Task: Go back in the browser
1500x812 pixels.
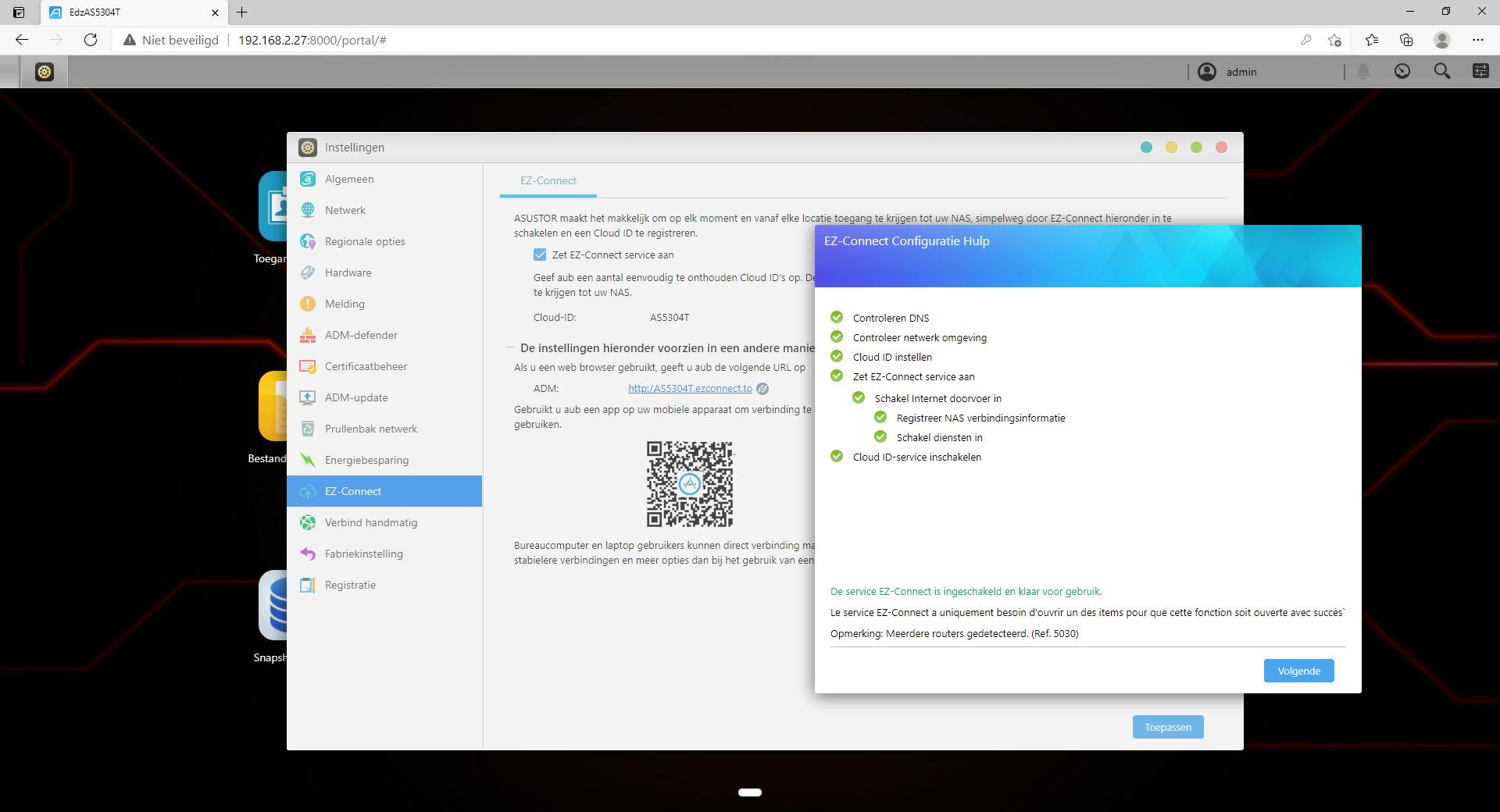Action: [22, 40]
